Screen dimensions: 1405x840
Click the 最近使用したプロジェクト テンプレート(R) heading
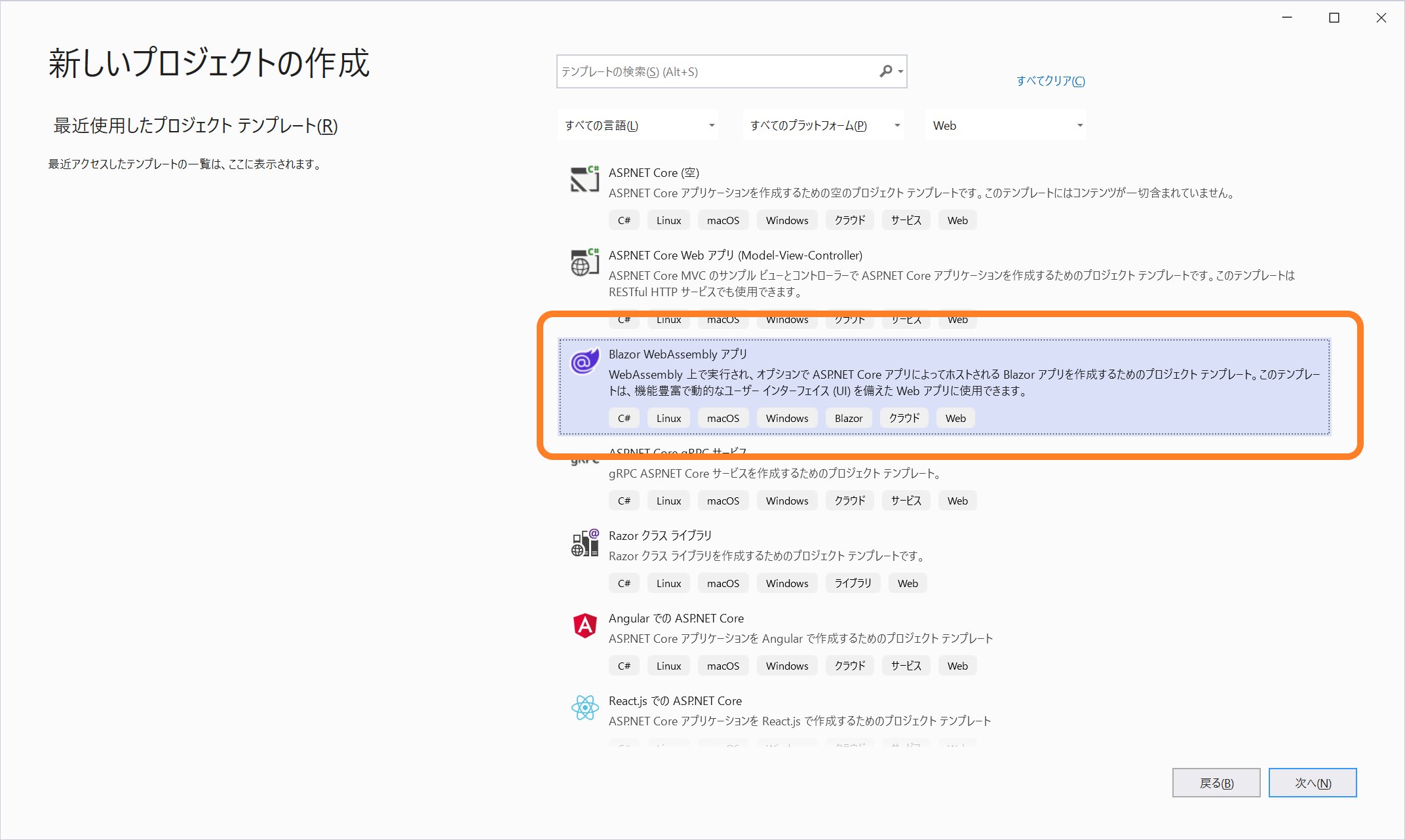coord(195,125)
